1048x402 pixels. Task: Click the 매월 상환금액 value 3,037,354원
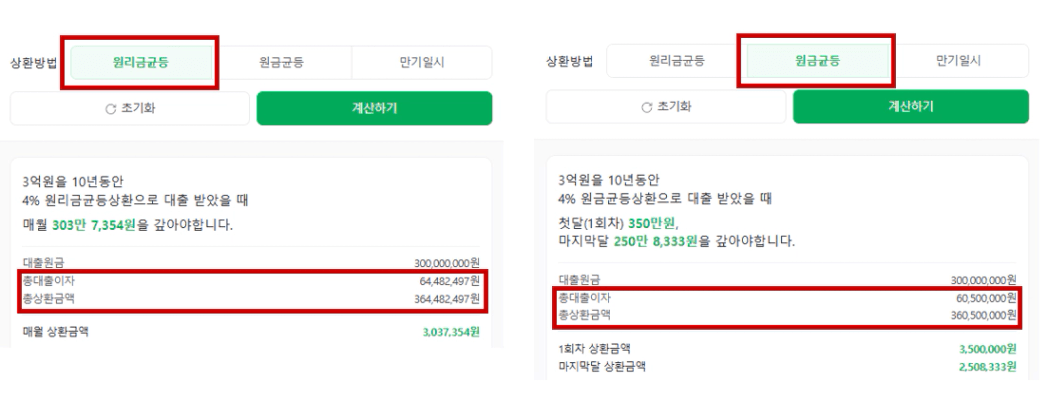(451, 331)
